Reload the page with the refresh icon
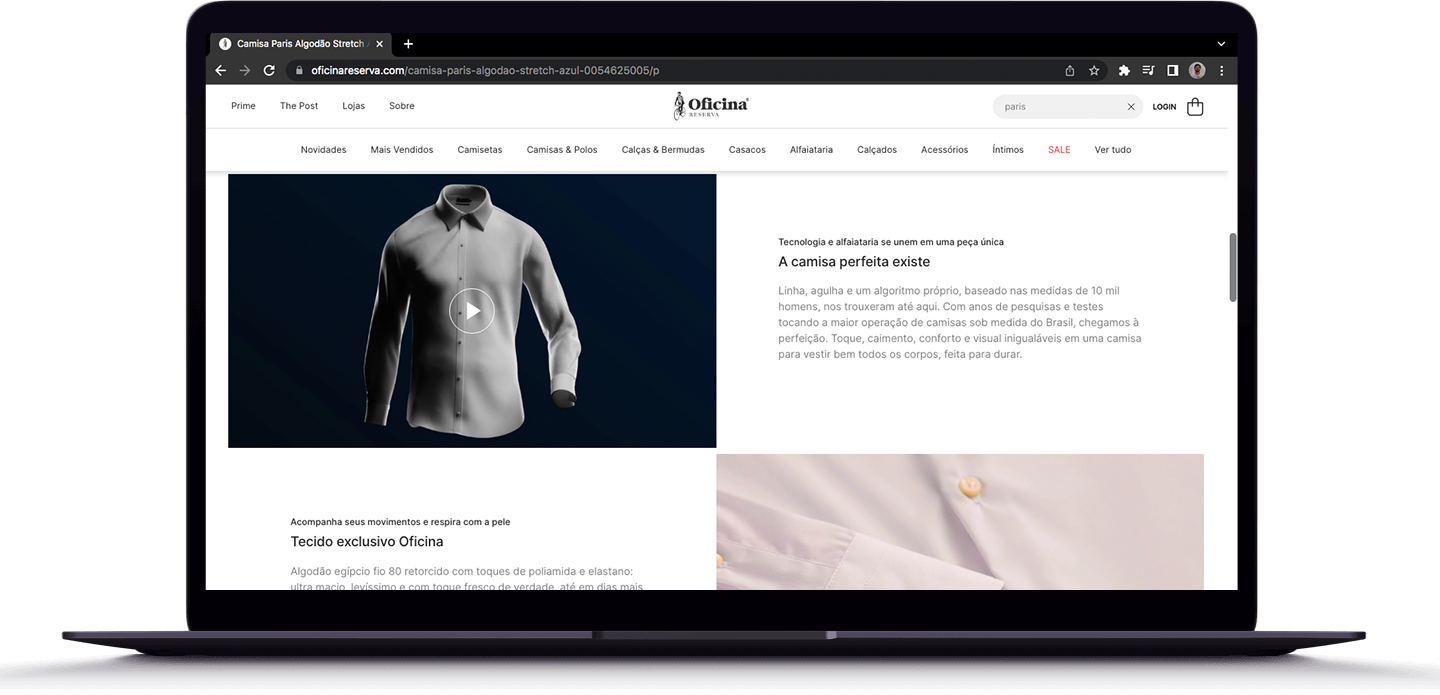This screenshot has height=695, width=1440. [x=268, y=70]
